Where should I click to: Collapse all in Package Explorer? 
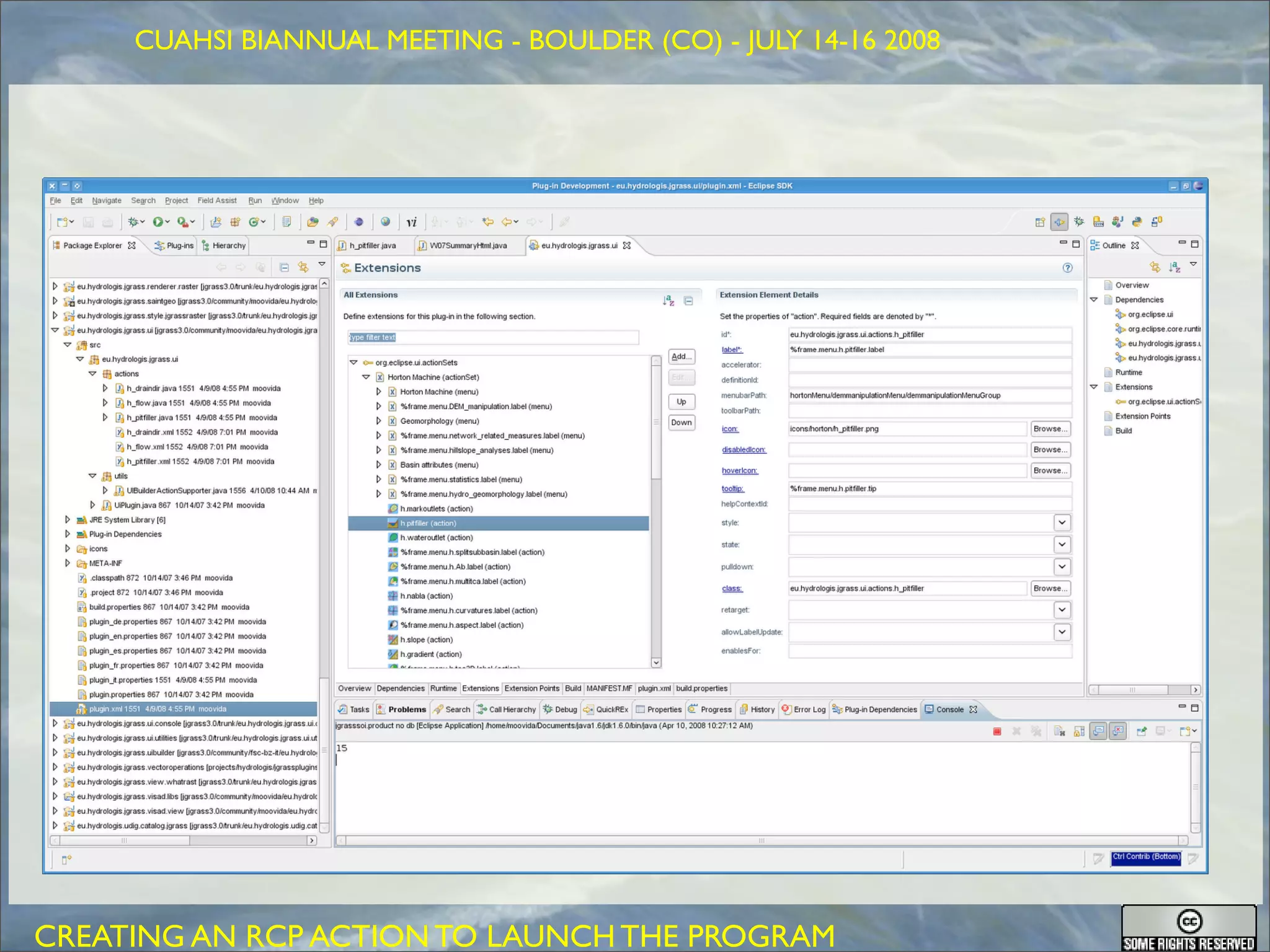(284, 267)
